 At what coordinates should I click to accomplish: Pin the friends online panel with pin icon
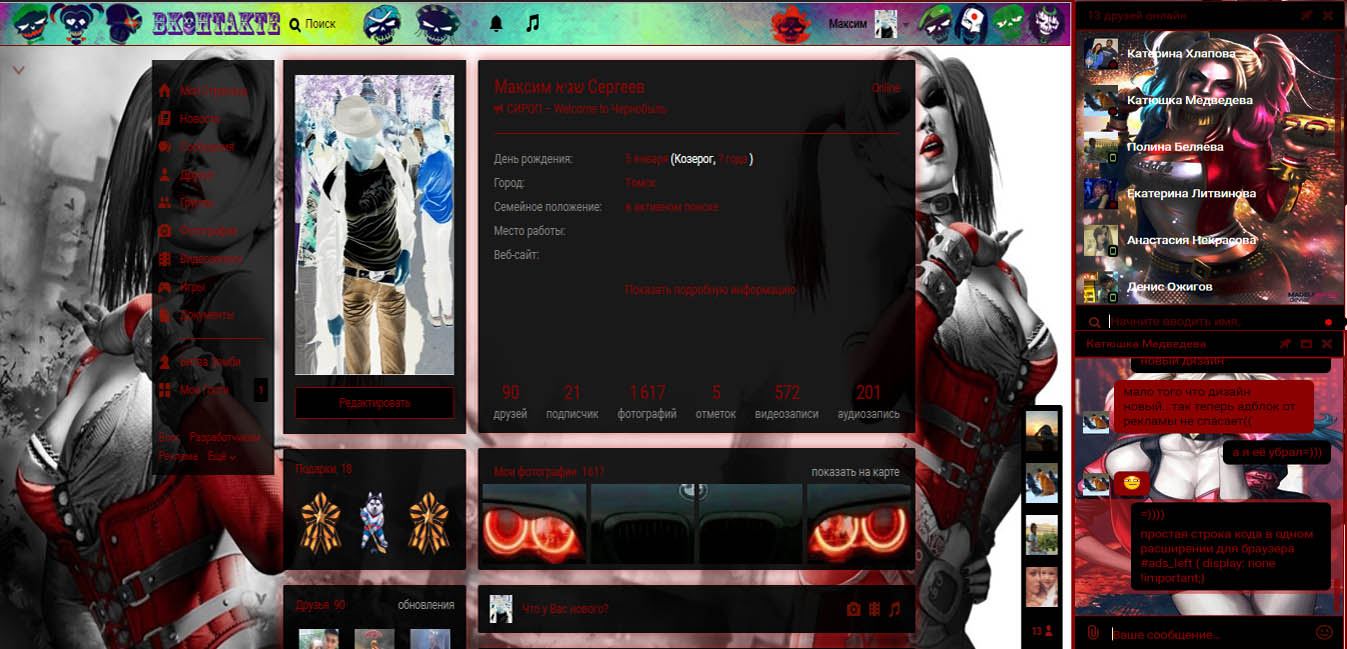point(1306,16)
